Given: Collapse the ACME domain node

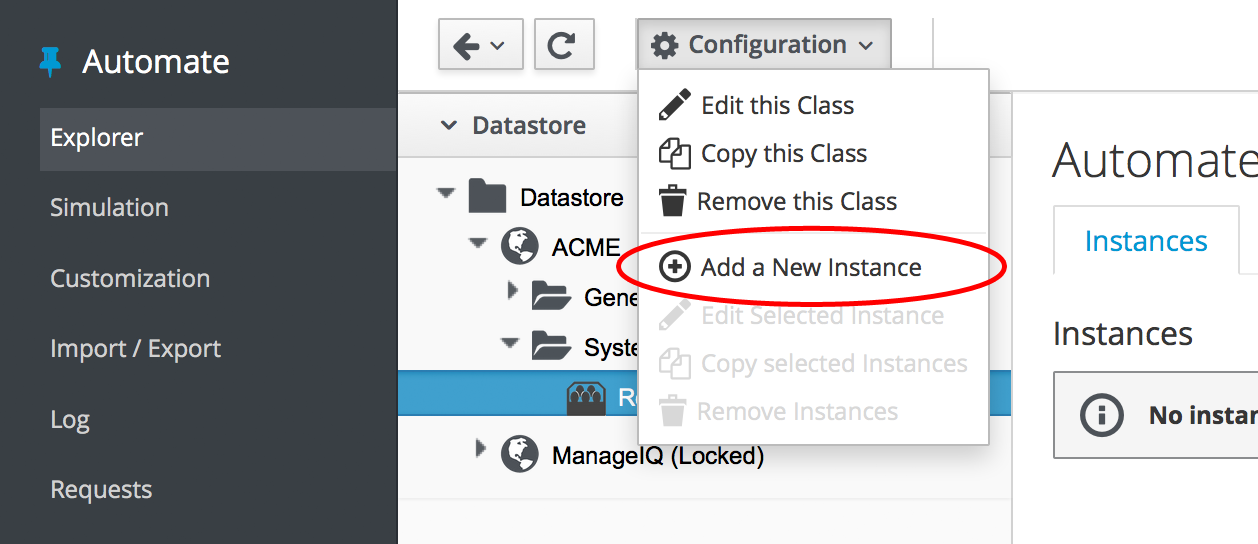Looking at the screenshot, I should pos(479,241).
